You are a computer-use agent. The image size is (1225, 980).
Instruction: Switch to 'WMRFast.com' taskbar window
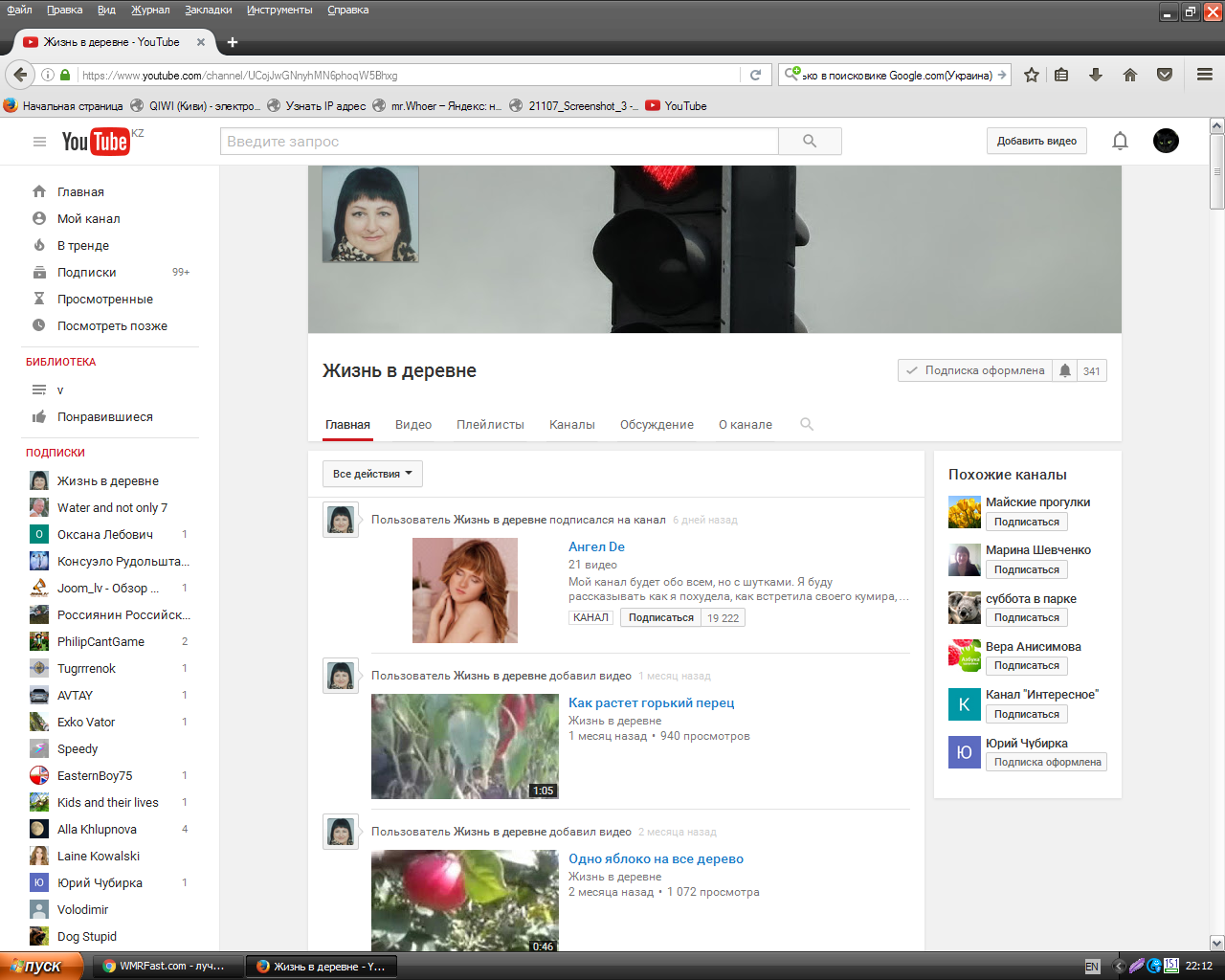click(x=169, y=966)
